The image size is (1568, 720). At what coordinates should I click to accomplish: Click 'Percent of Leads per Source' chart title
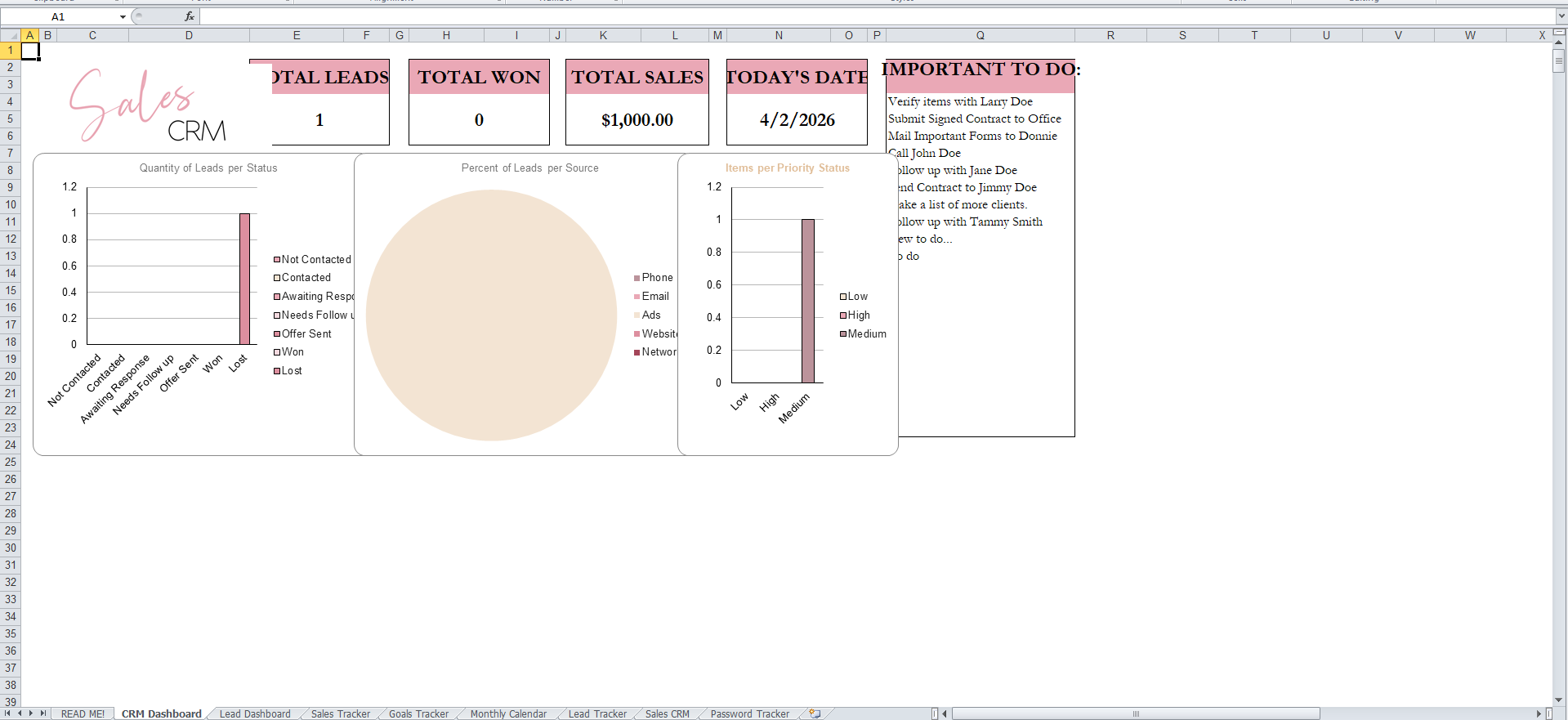(x=529, y=168)
